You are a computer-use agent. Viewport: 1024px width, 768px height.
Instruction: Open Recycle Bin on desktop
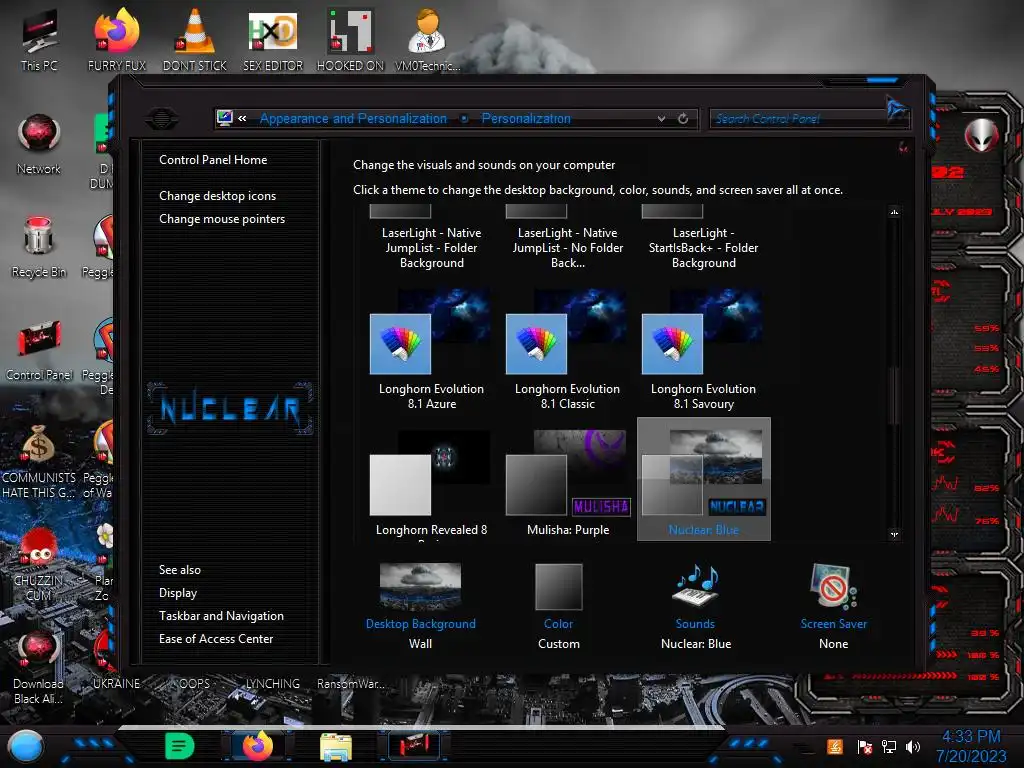click(39, 247)
